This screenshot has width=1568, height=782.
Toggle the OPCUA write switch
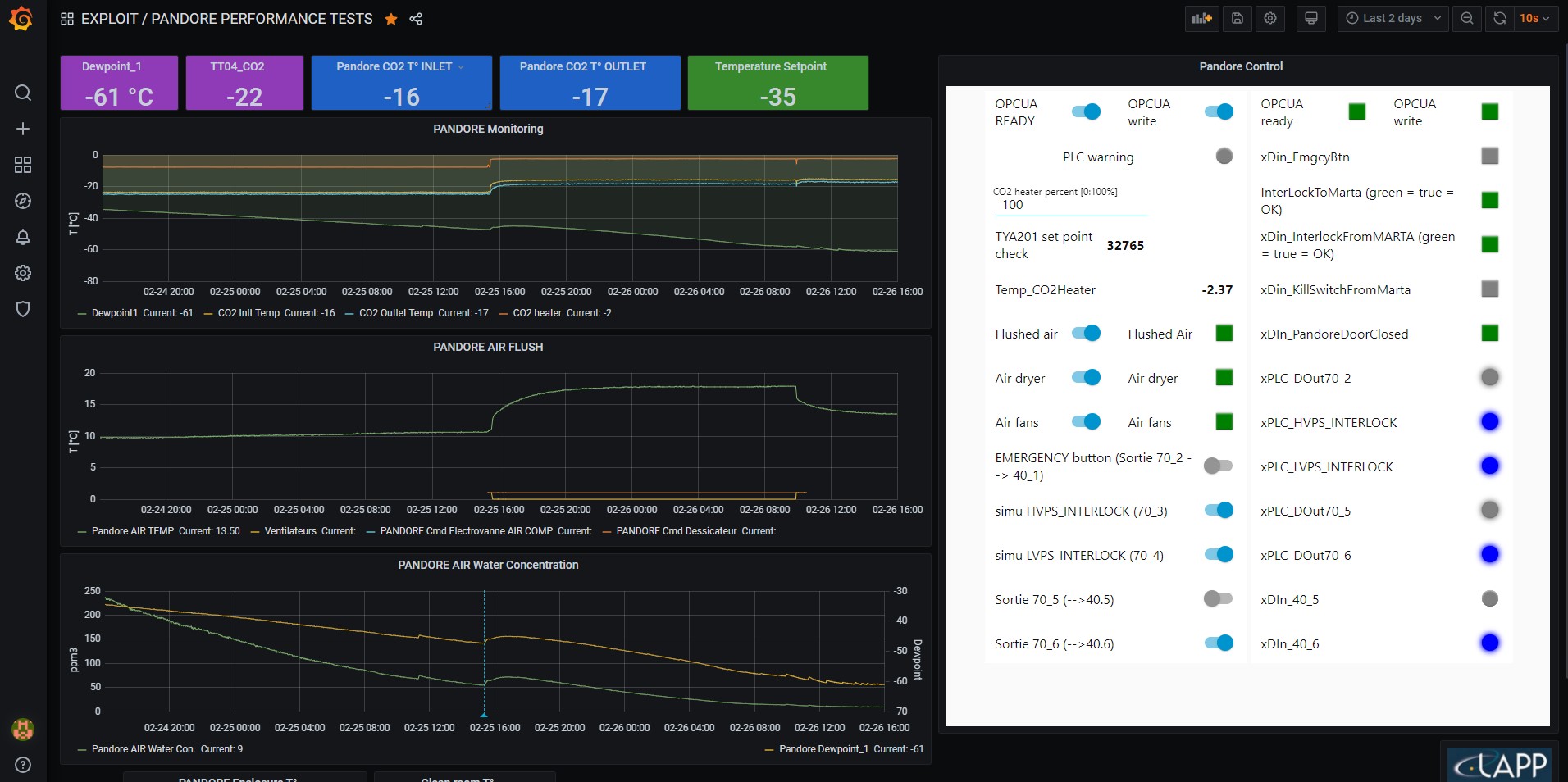click(1219, 111)
